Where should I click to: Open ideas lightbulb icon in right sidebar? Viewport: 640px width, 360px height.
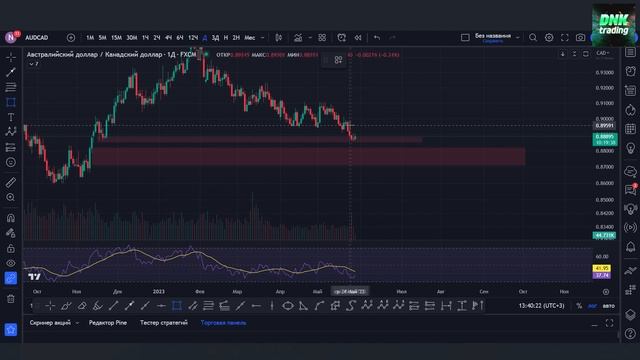pos(631,148)
